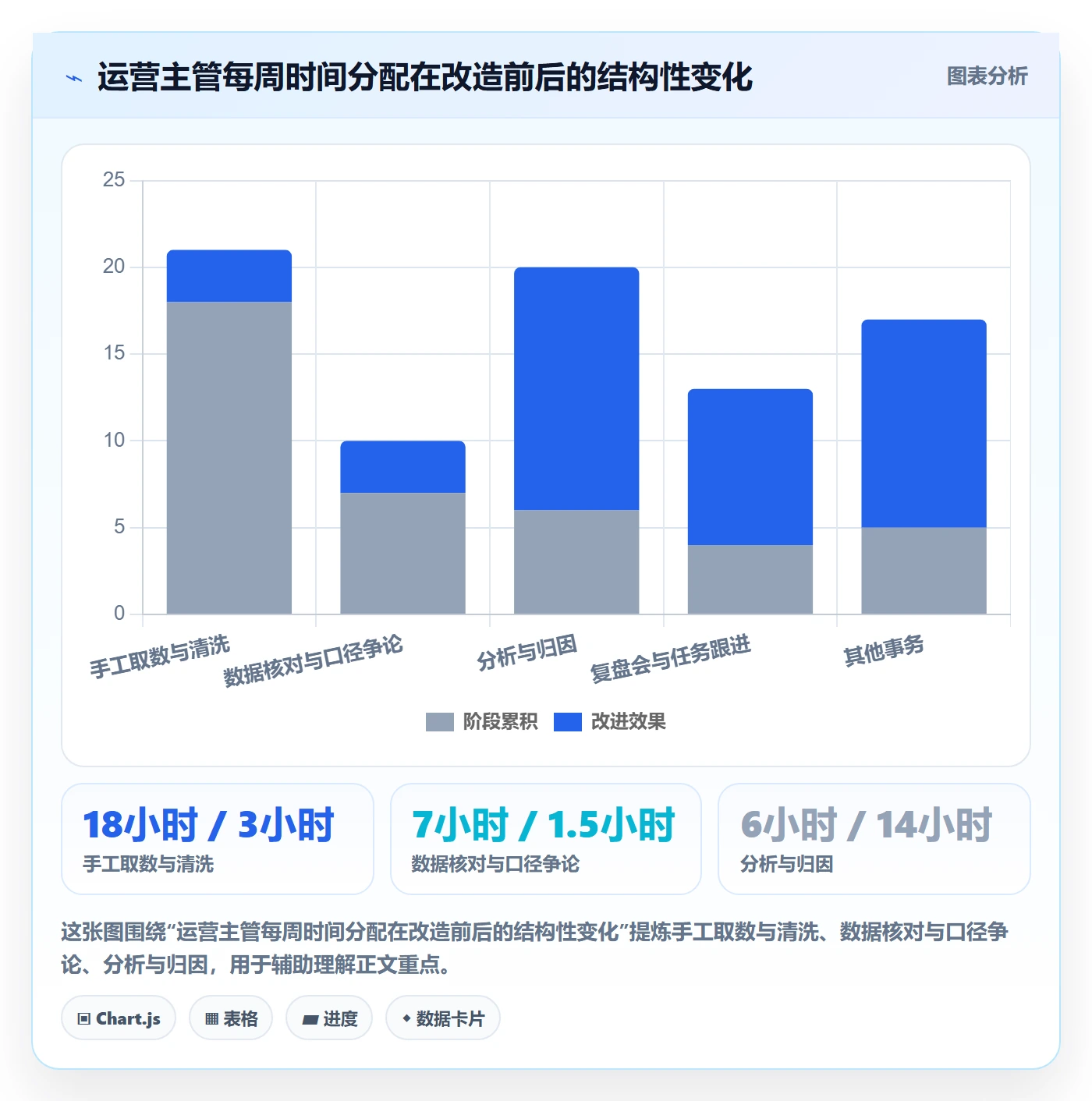Click the gray segment of 复盘会与任务跟进 bar
This screenshot has width=1092, height=1101.
tap(750, 579)
